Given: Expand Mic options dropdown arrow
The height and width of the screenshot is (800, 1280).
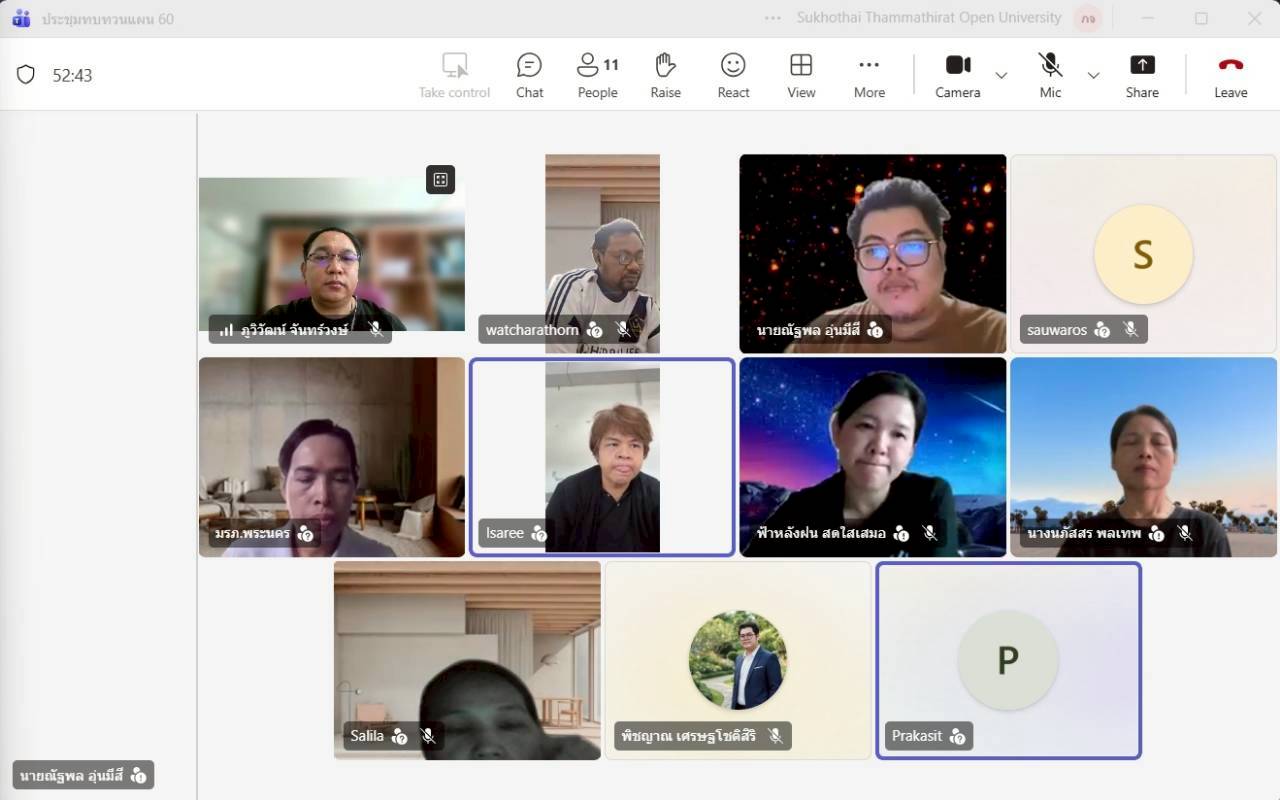Looking at the screenshot, I should coord(1093,76).
